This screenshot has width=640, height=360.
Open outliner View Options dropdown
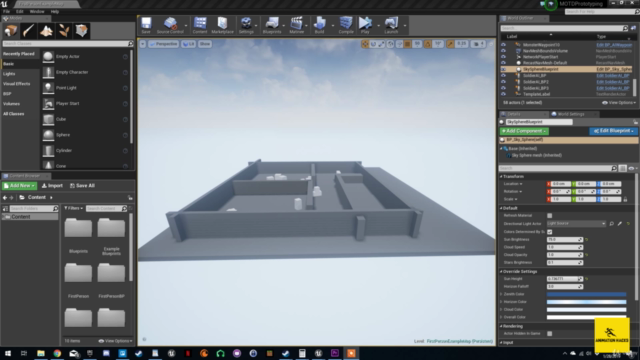(619, 103)
